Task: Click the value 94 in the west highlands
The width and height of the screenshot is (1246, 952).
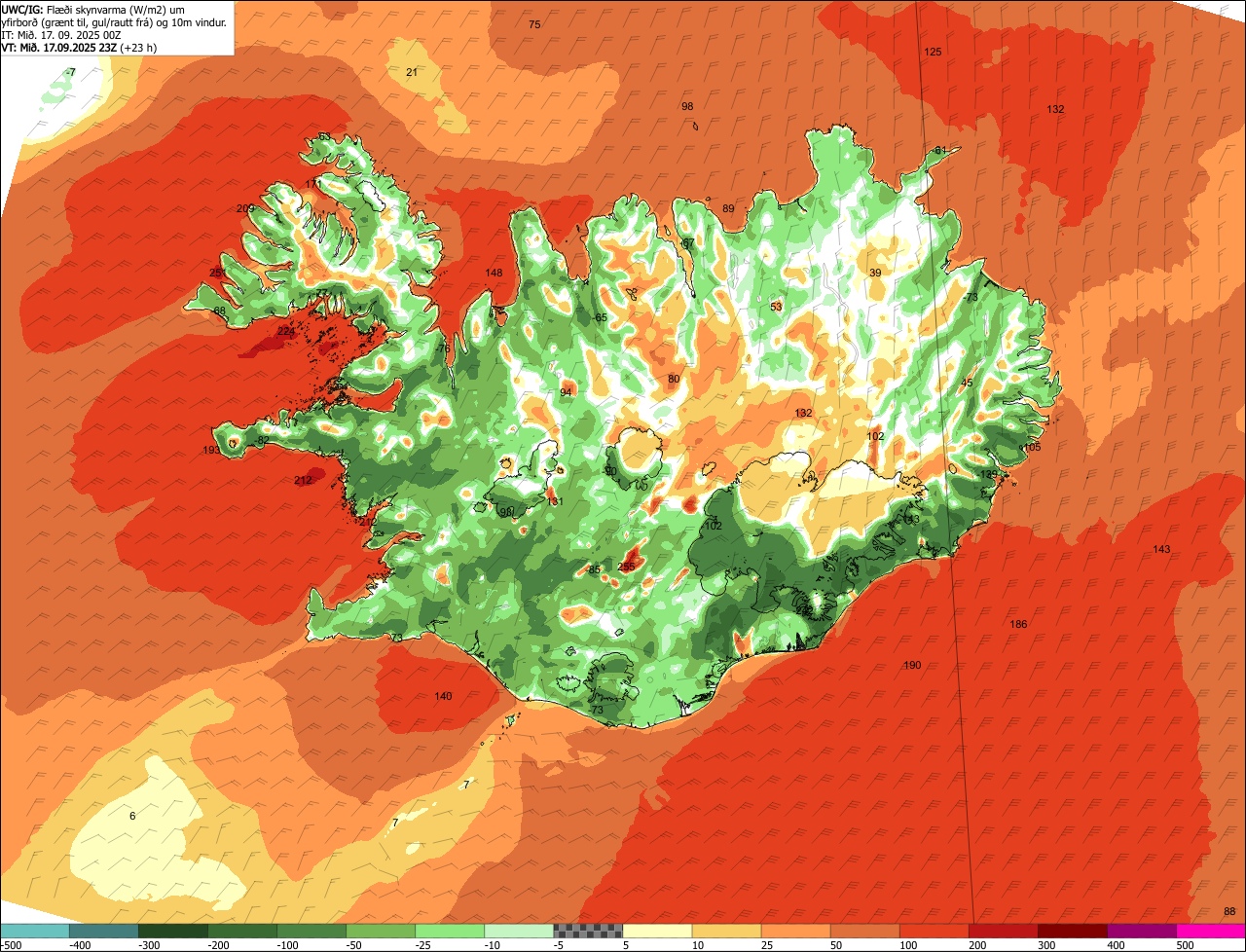Action: click(566, 392)
